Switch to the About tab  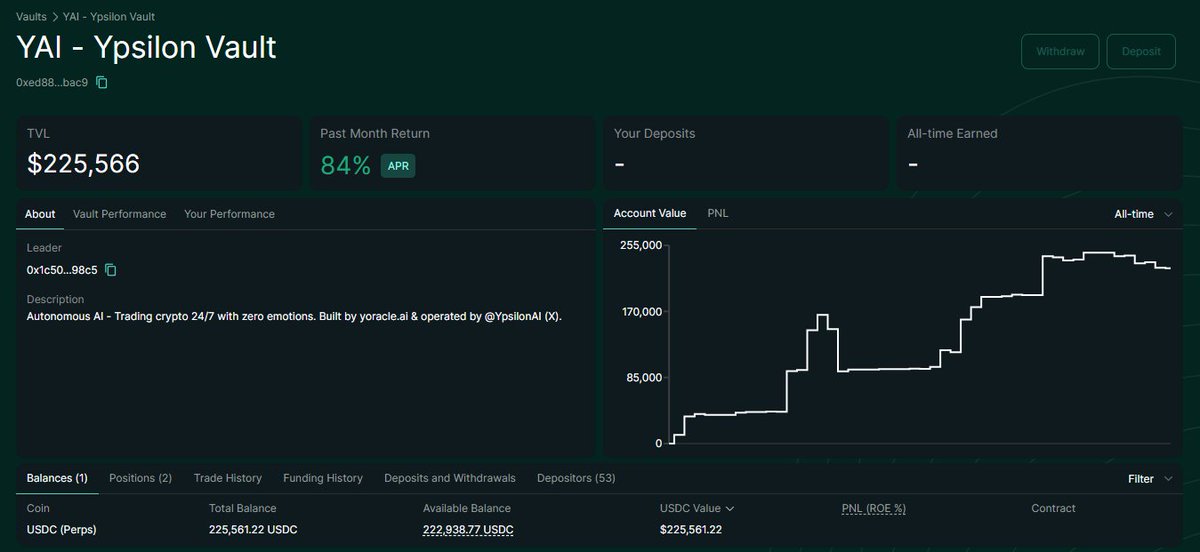click(40, 214)
